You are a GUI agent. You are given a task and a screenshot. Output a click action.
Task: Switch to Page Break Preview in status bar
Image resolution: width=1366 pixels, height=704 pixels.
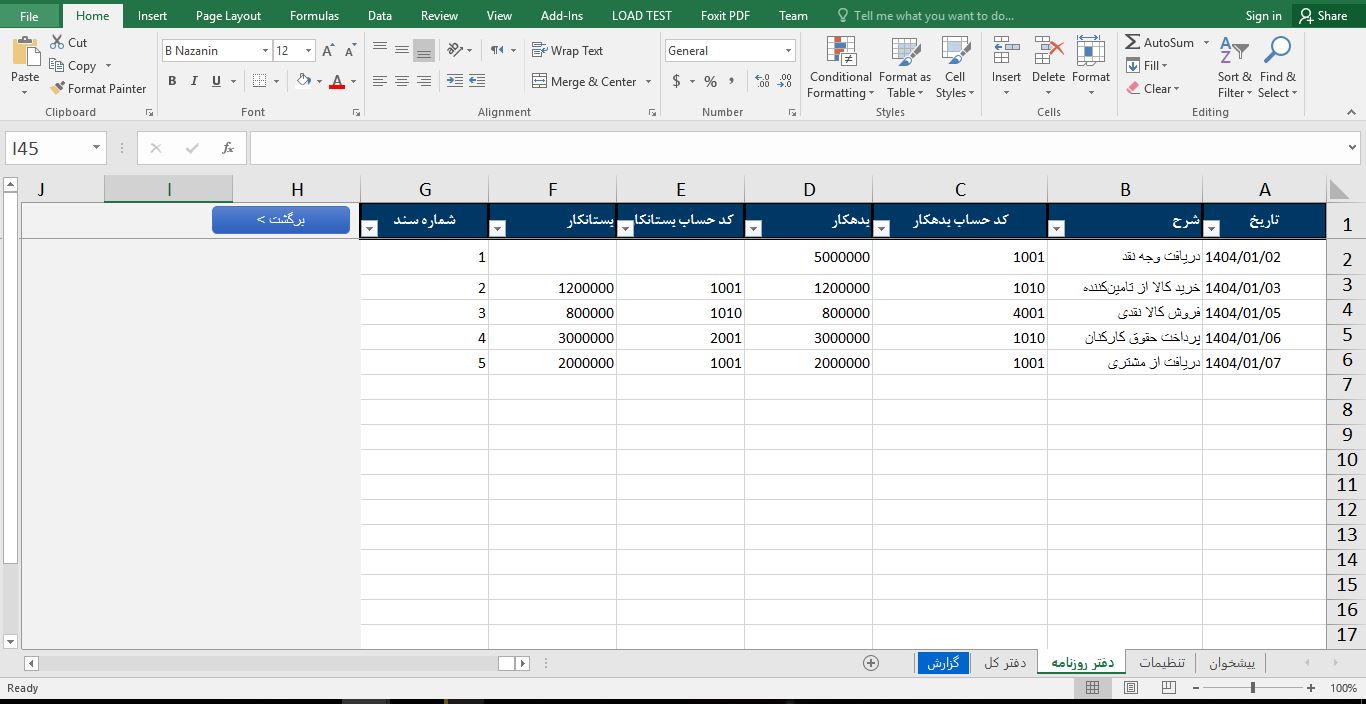1169,688
